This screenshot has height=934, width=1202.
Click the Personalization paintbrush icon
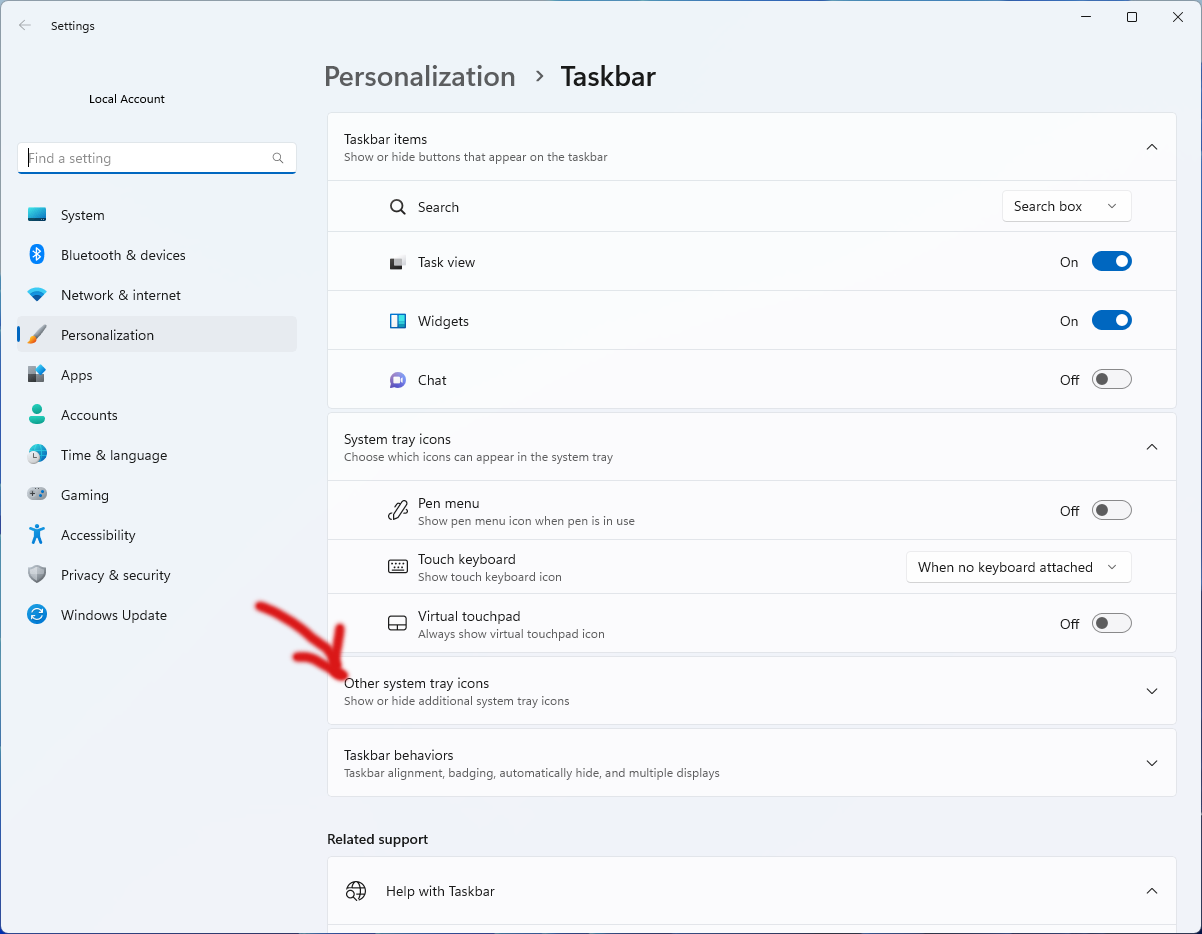pos(37,335)
